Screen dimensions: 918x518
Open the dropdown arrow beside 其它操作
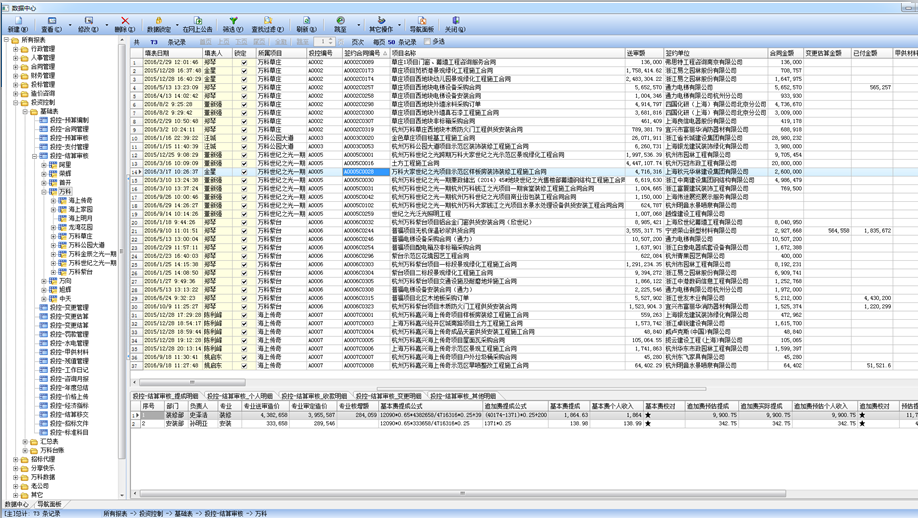399,25
